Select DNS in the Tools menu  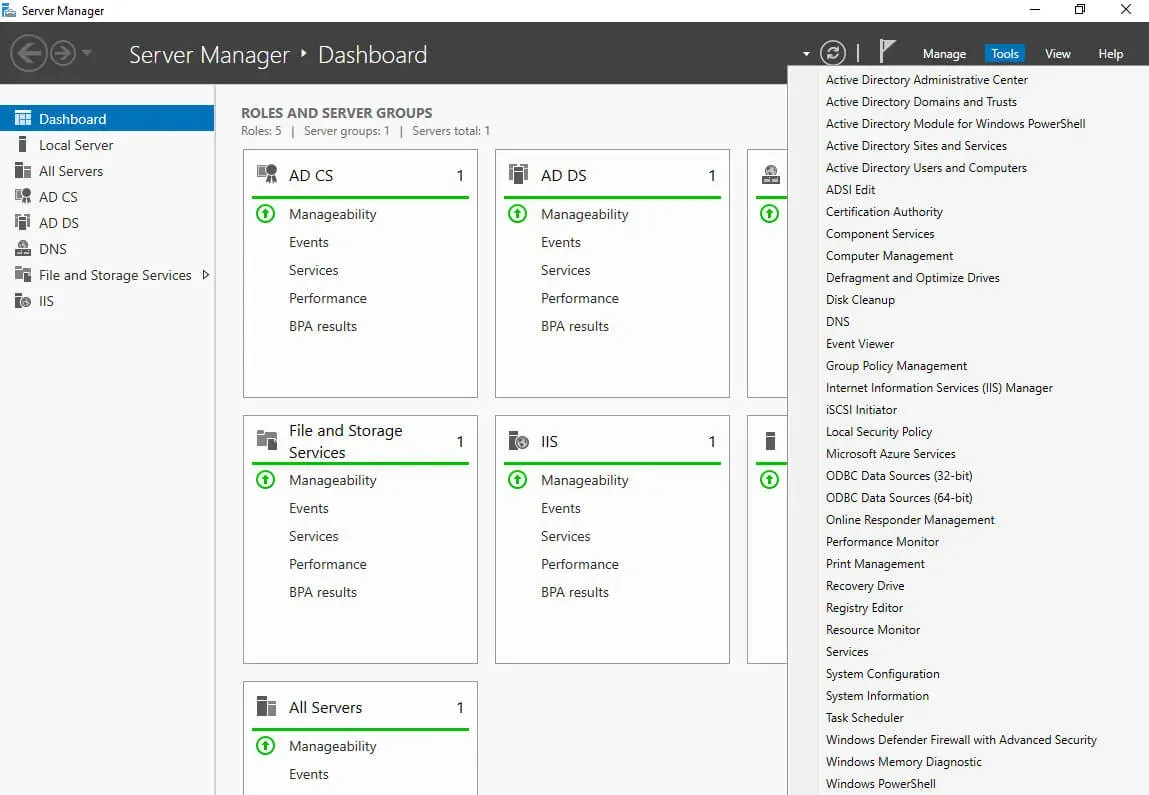coord(838,322)
